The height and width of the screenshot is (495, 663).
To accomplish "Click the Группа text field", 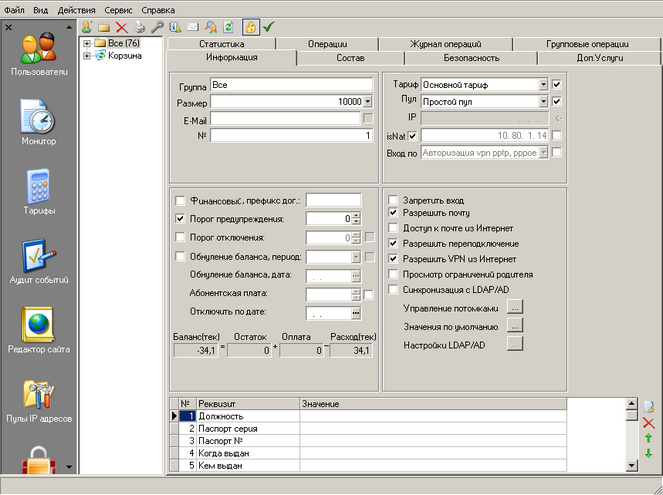I will [291, 86].
